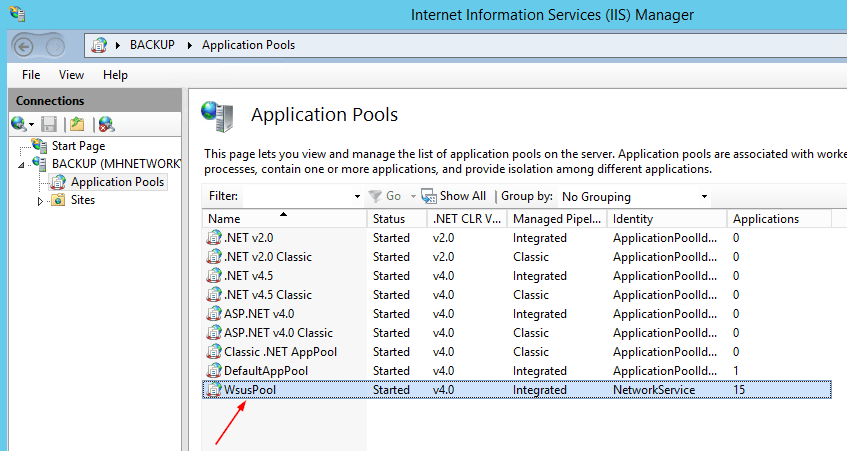Click the Delete Connection icon in Connections toolbar

tap(106, 124)
